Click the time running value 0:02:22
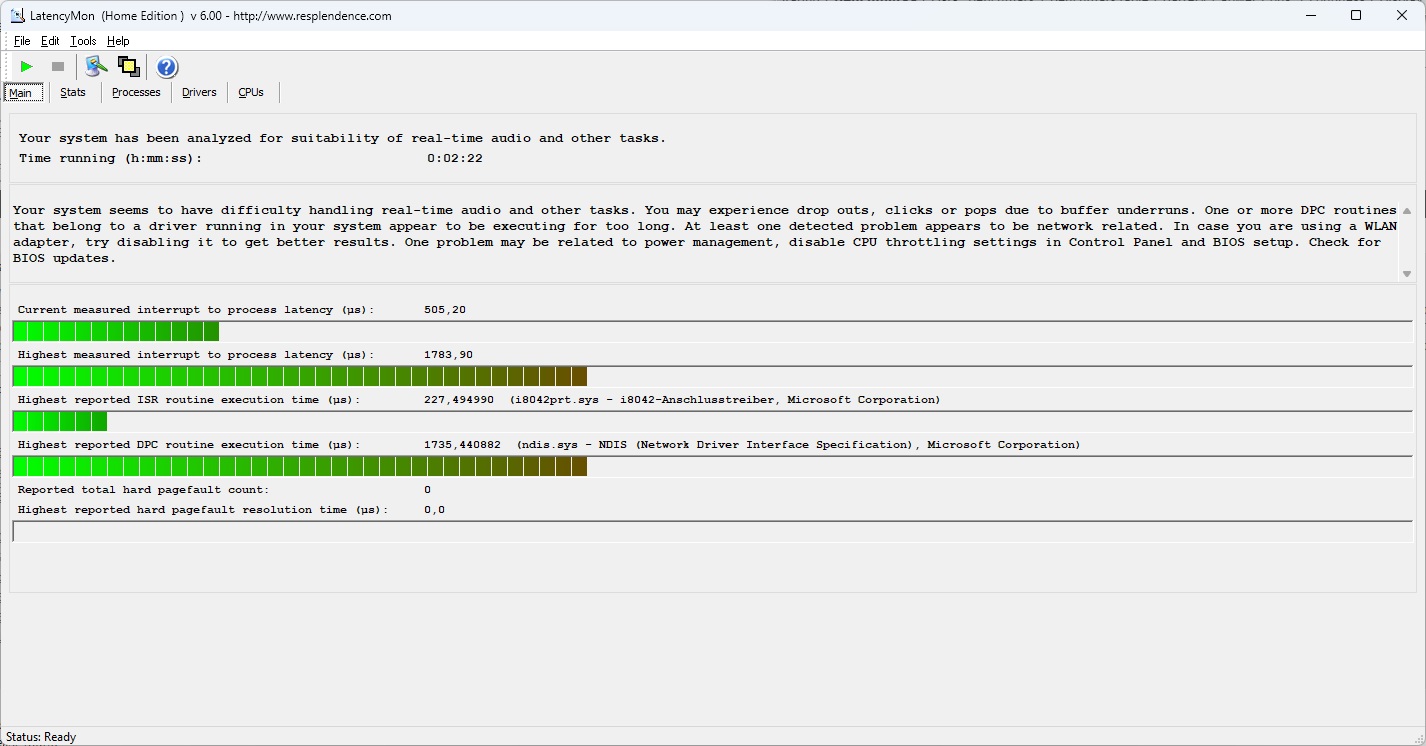 (455, 158)
